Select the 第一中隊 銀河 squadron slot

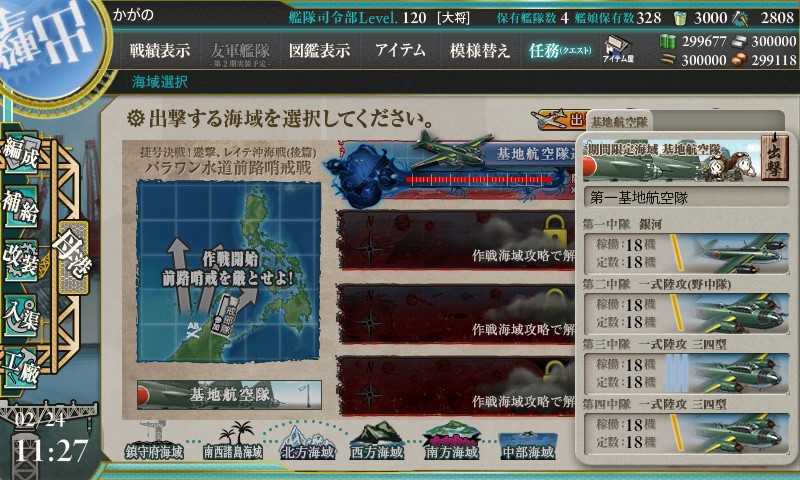[x=686, y=253]
